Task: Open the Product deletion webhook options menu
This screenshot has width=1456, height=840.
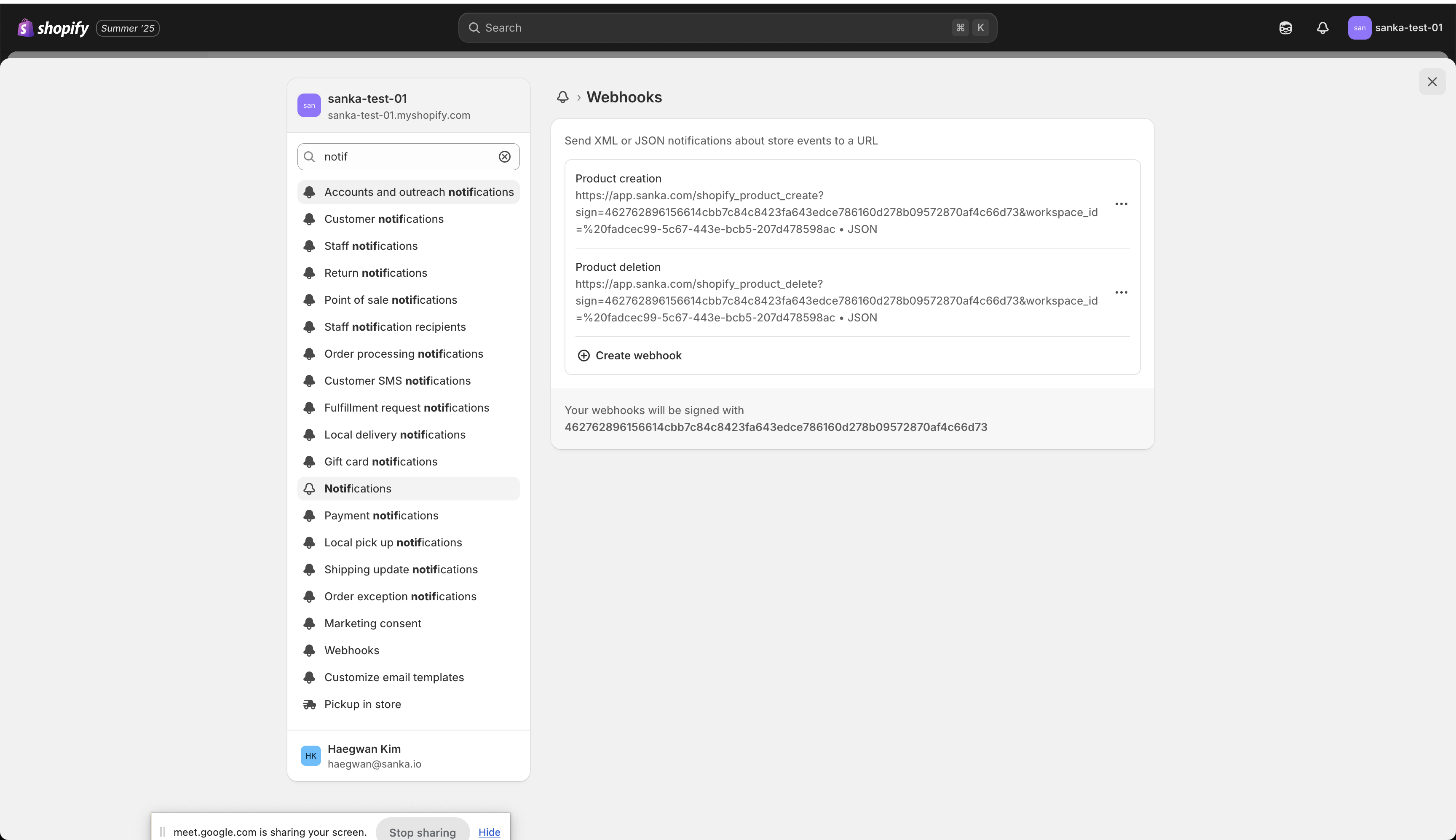Action: tap(1121, 292)
